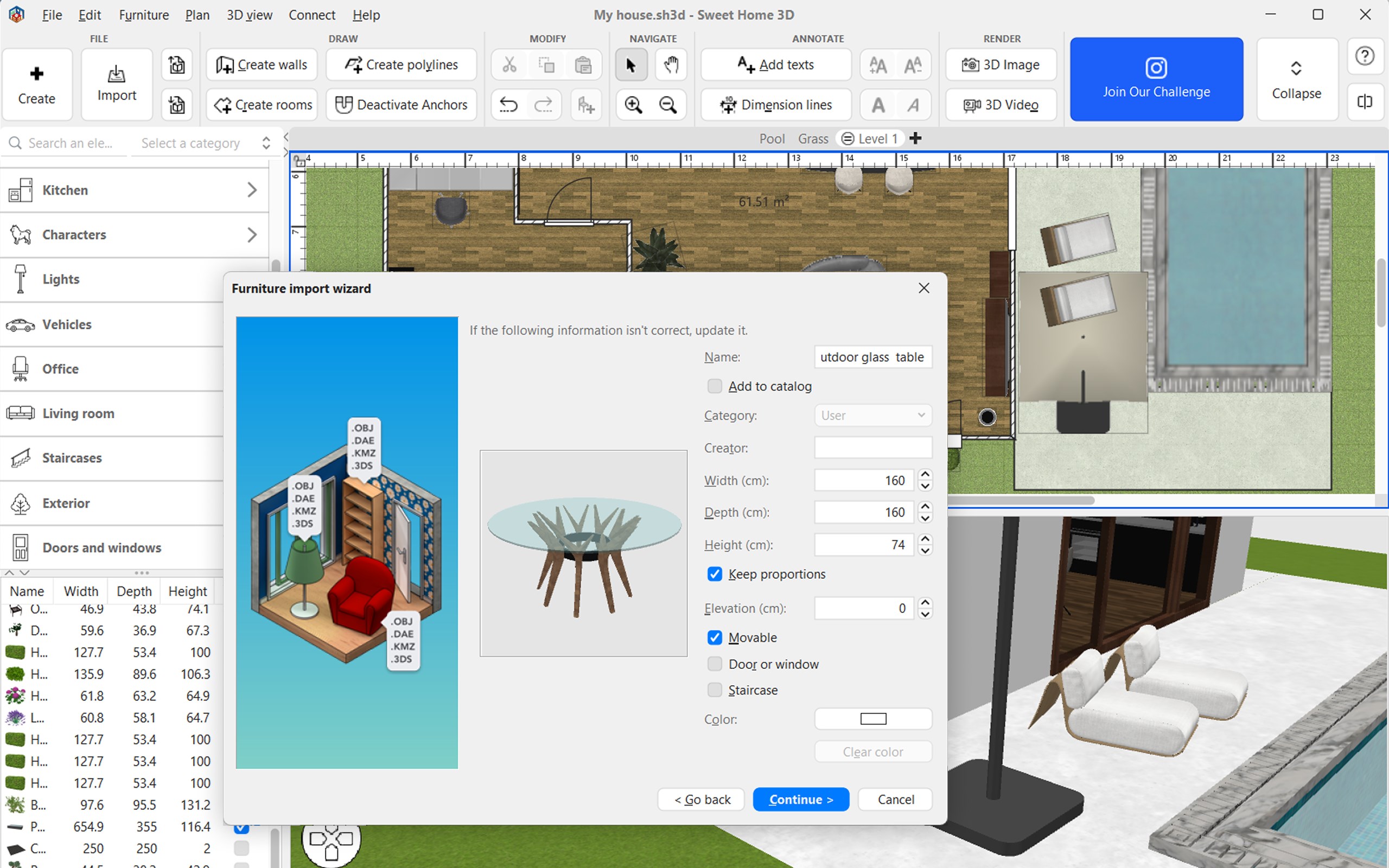Open the Add texts tool
Viewport: 1389px width, 868px height.
coord(775,65)
